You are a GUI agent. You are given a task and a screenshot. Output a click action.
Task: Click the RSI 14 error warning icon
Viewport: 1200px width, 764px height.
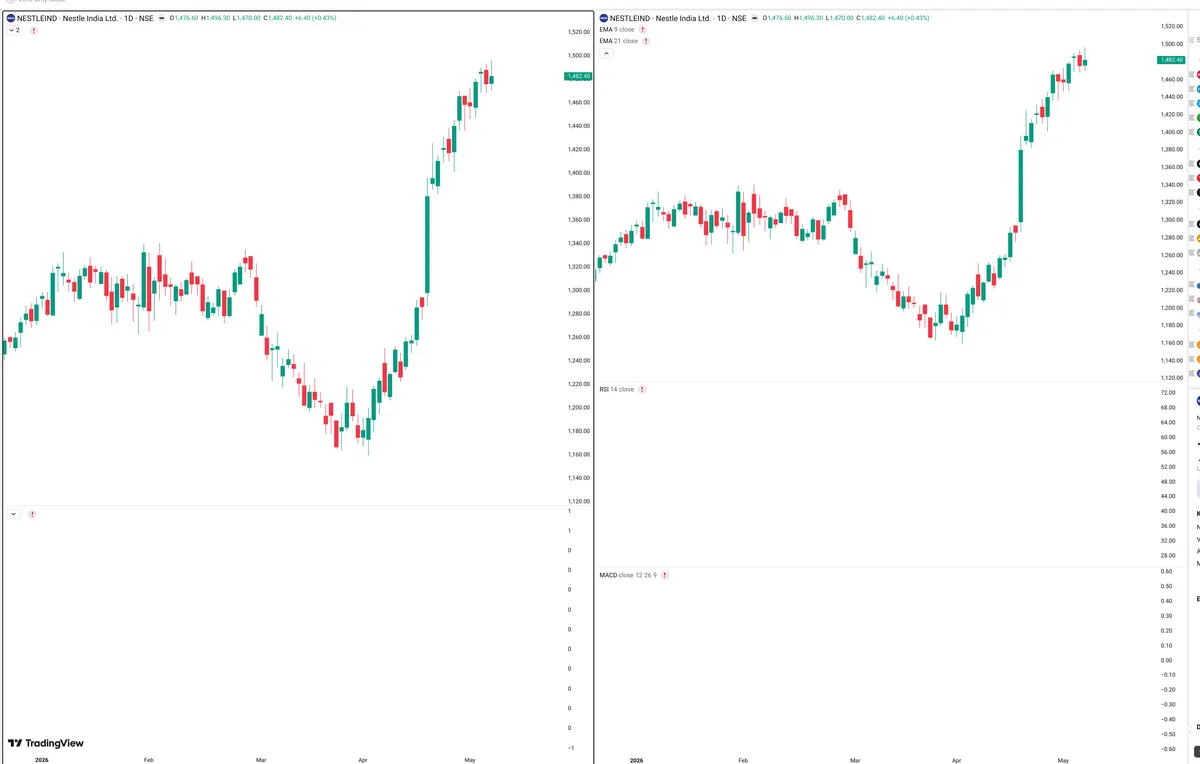pyautogui.click(x=641, y=389)
